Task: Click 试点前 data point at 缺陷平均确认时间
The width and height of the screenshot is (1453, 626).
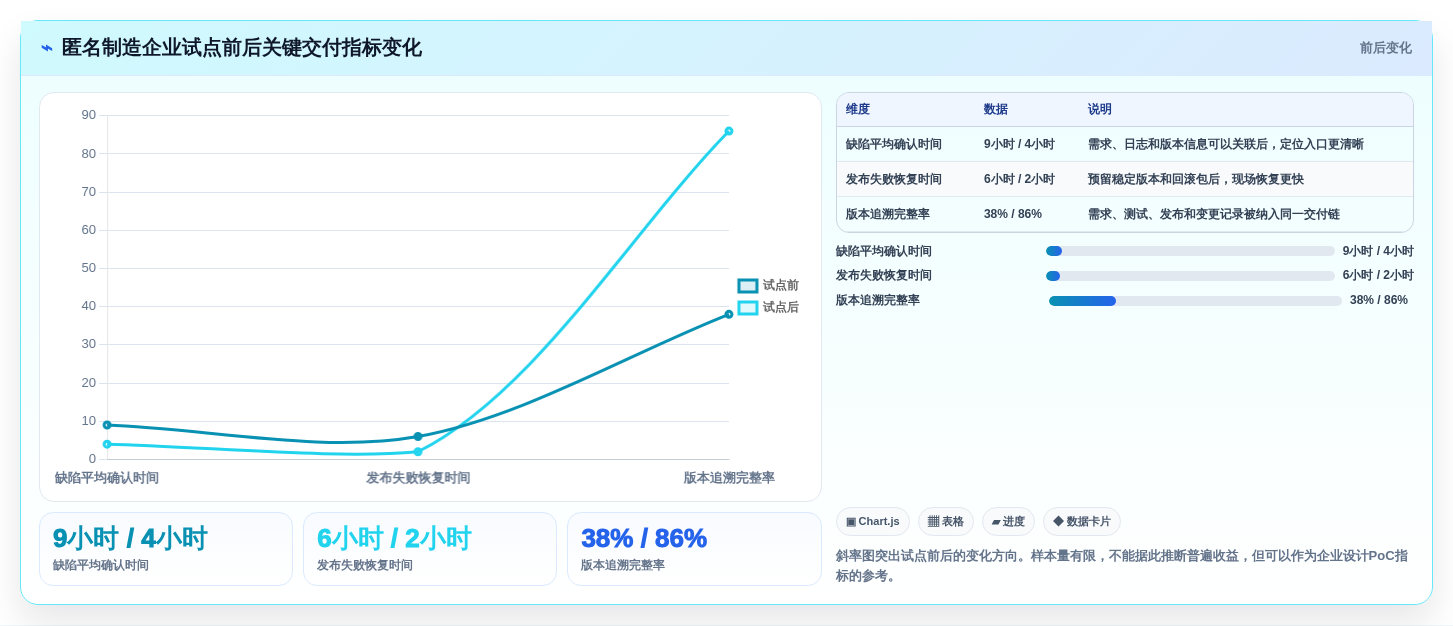Action: pyautogui.click(x=107, y=425)
